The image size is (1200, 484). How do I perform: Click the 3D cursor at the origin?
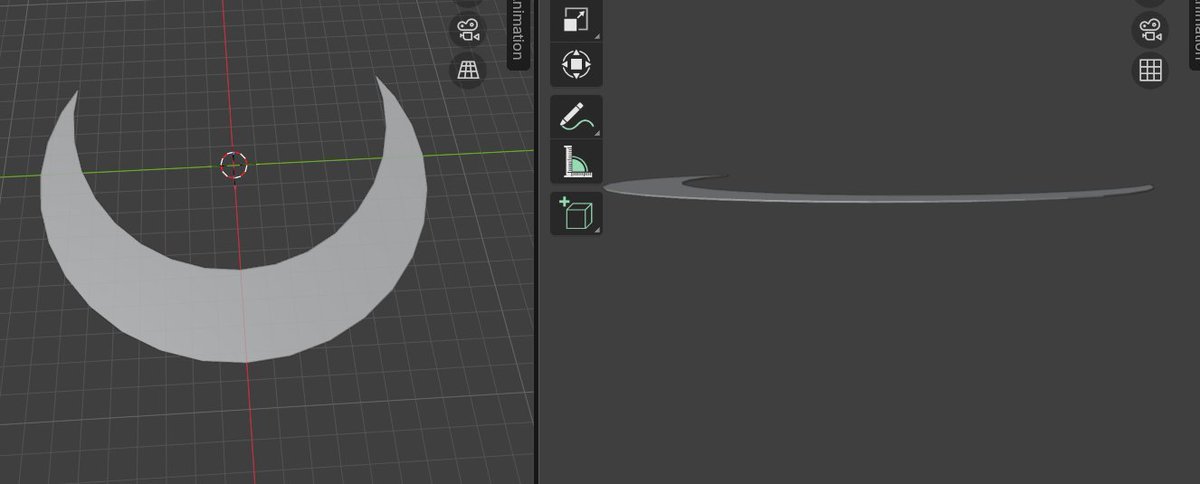pos(233,164)
